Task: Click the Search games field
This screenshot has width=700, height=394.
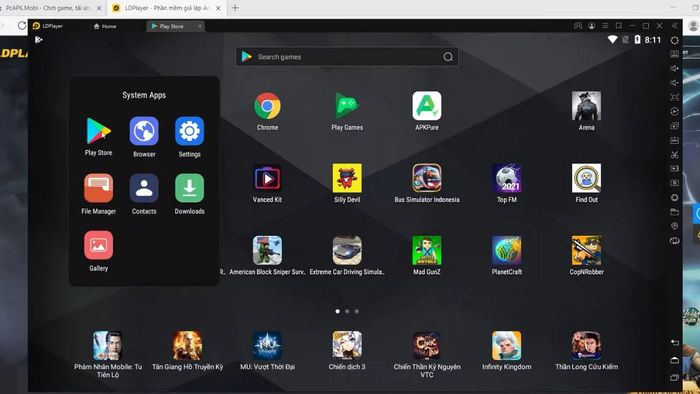Action: coord(347,57)
